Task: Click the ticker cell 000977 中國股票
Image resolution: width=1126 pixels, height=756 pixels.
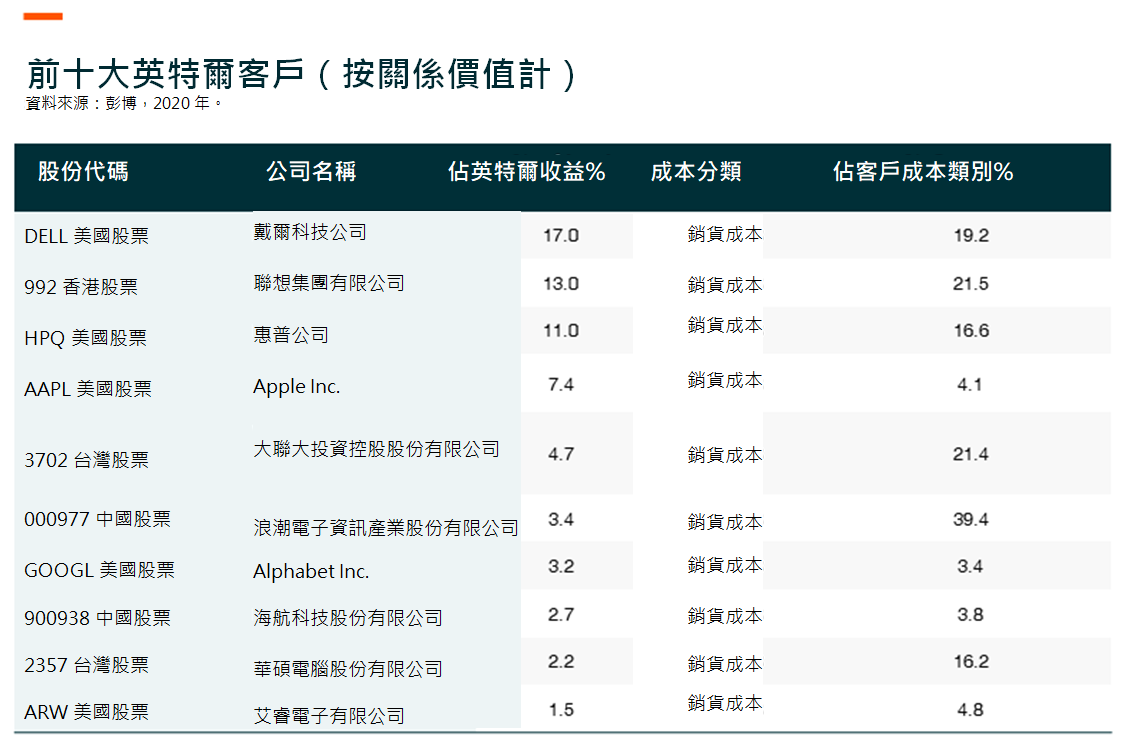Action: [97, 519]
